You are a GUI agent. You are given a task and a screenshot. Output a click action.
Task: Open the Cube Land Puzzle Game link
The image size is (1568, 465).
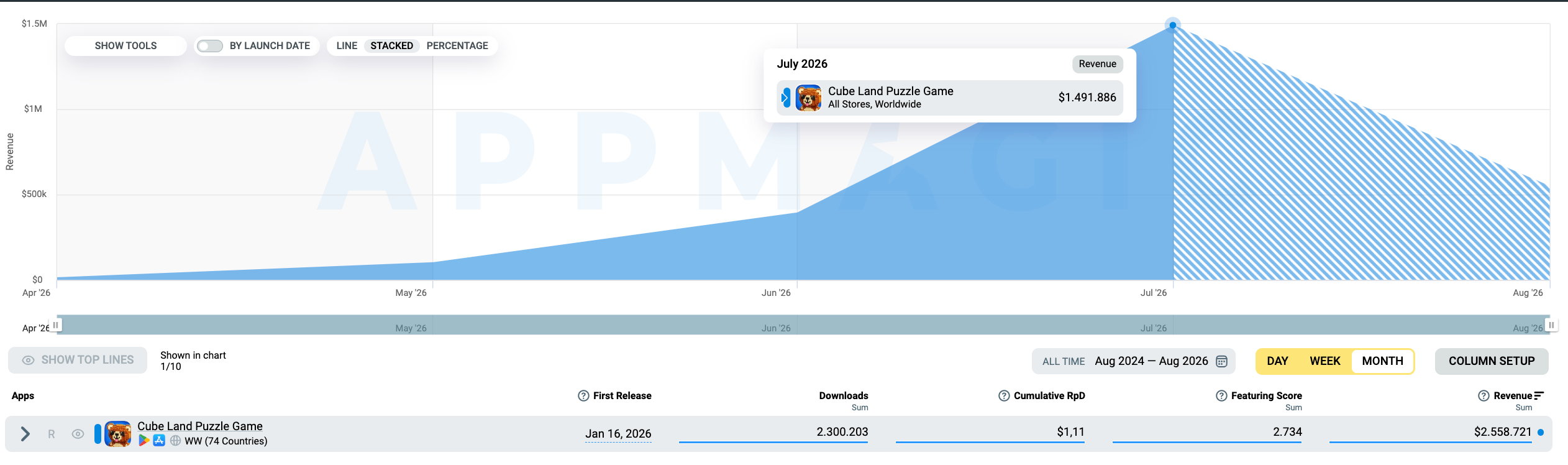[x=200, y=426]
